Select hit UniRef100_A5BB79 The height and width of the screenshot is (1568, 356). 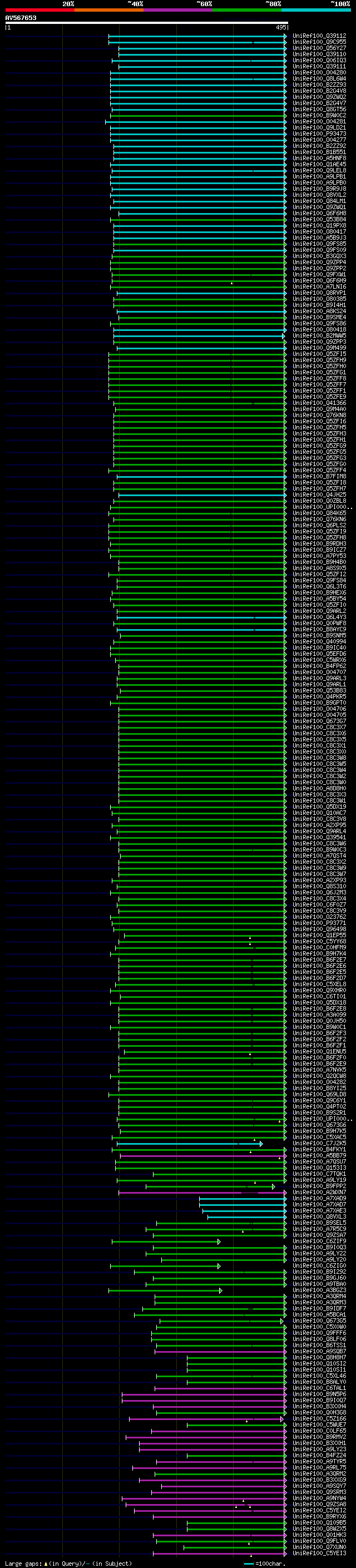319,1156
